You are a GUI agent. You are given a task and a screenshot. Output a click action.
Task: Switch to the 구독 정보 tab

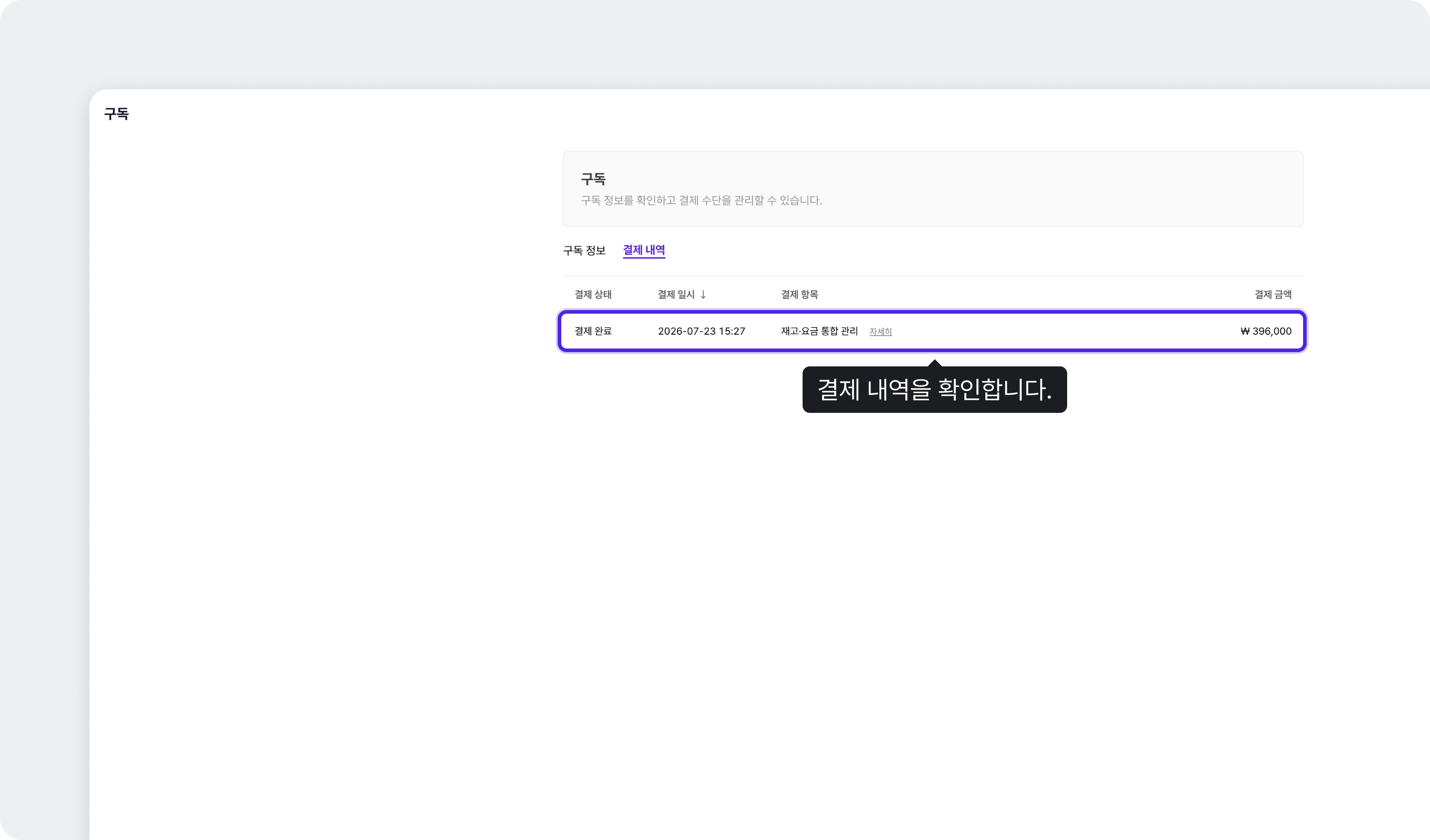584,250
